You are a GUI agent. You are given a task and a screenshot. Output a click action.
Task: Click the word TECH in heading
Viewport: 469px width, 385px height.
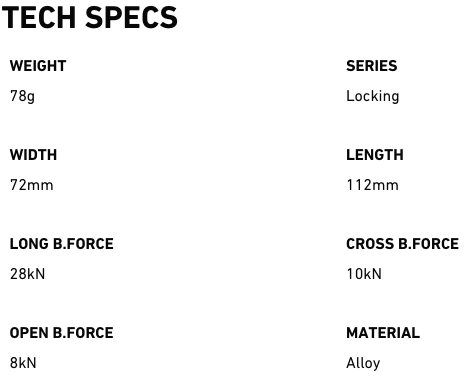pyautogui.click(x=39, y=18)
